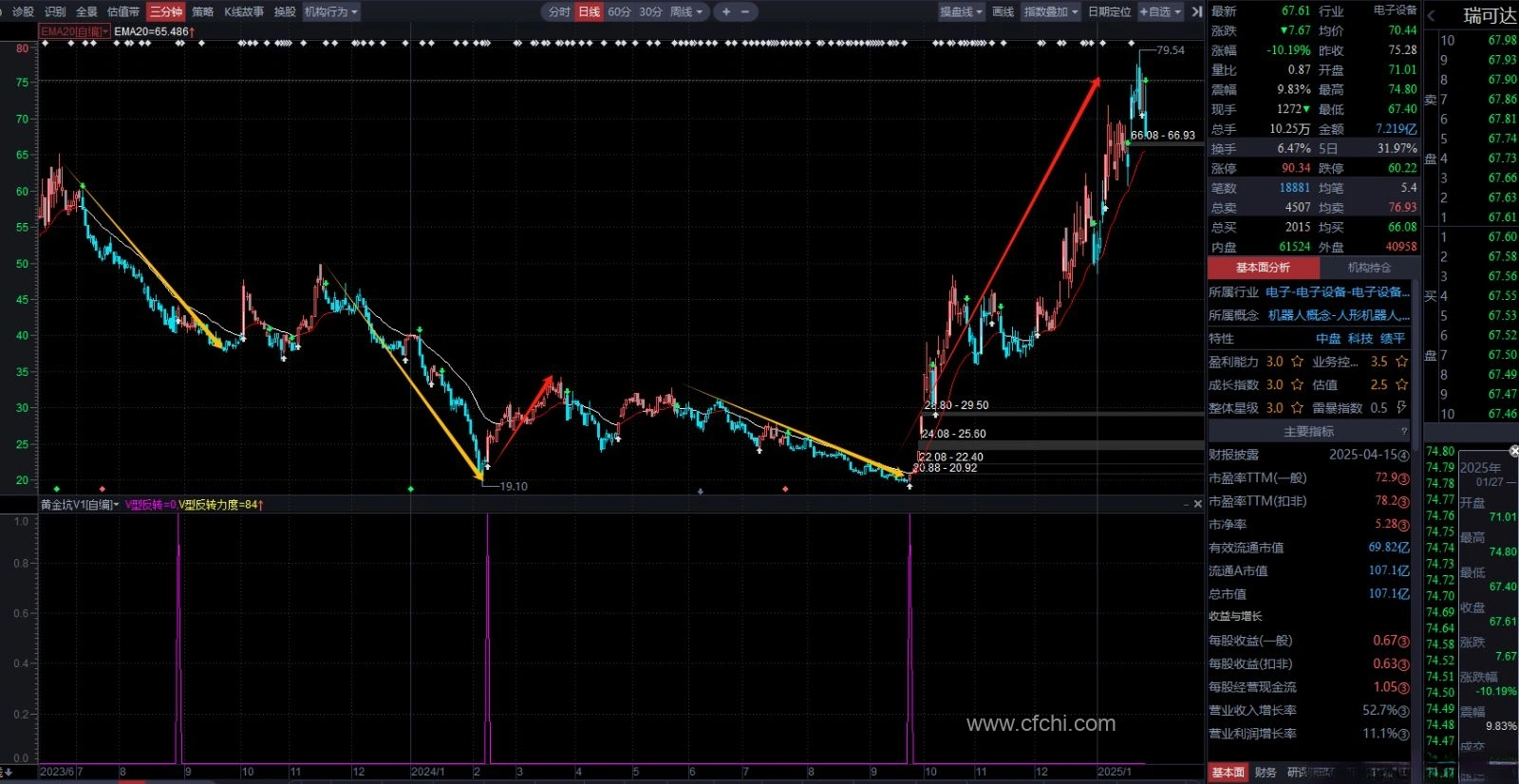This screenshot has height=784, width=1519.
Task: Switch chart period to 60分
Action: pos(620,11)
